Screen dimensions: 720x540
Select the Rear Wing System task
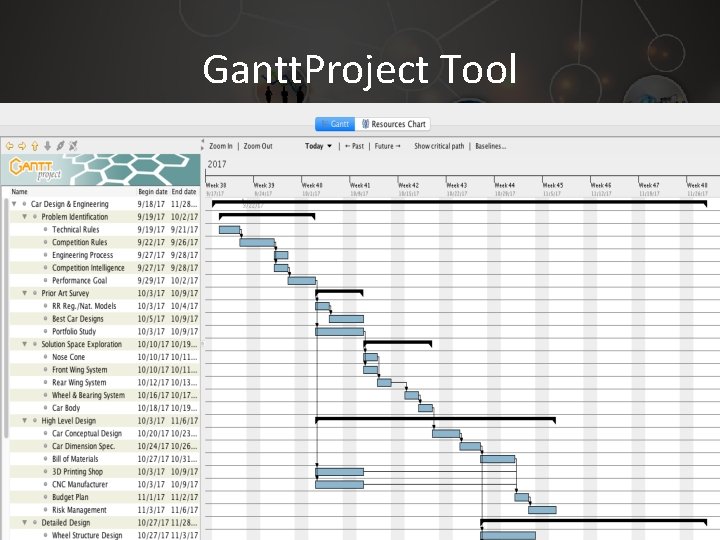pyautogui.click(x=105, y=382)
